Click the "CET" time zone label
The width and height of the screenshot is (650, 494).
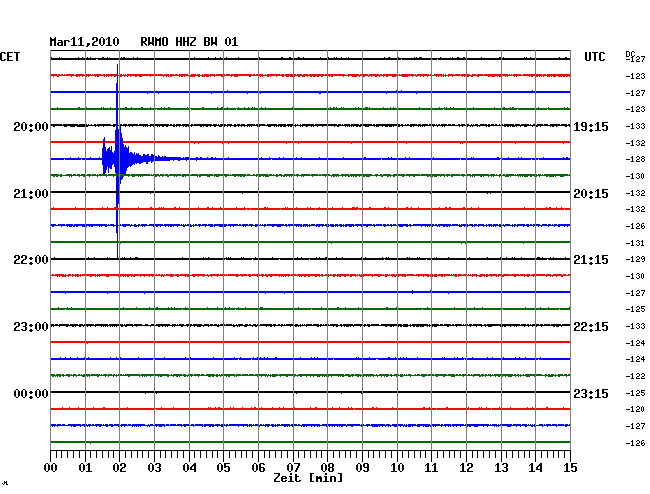pos(10,57)
